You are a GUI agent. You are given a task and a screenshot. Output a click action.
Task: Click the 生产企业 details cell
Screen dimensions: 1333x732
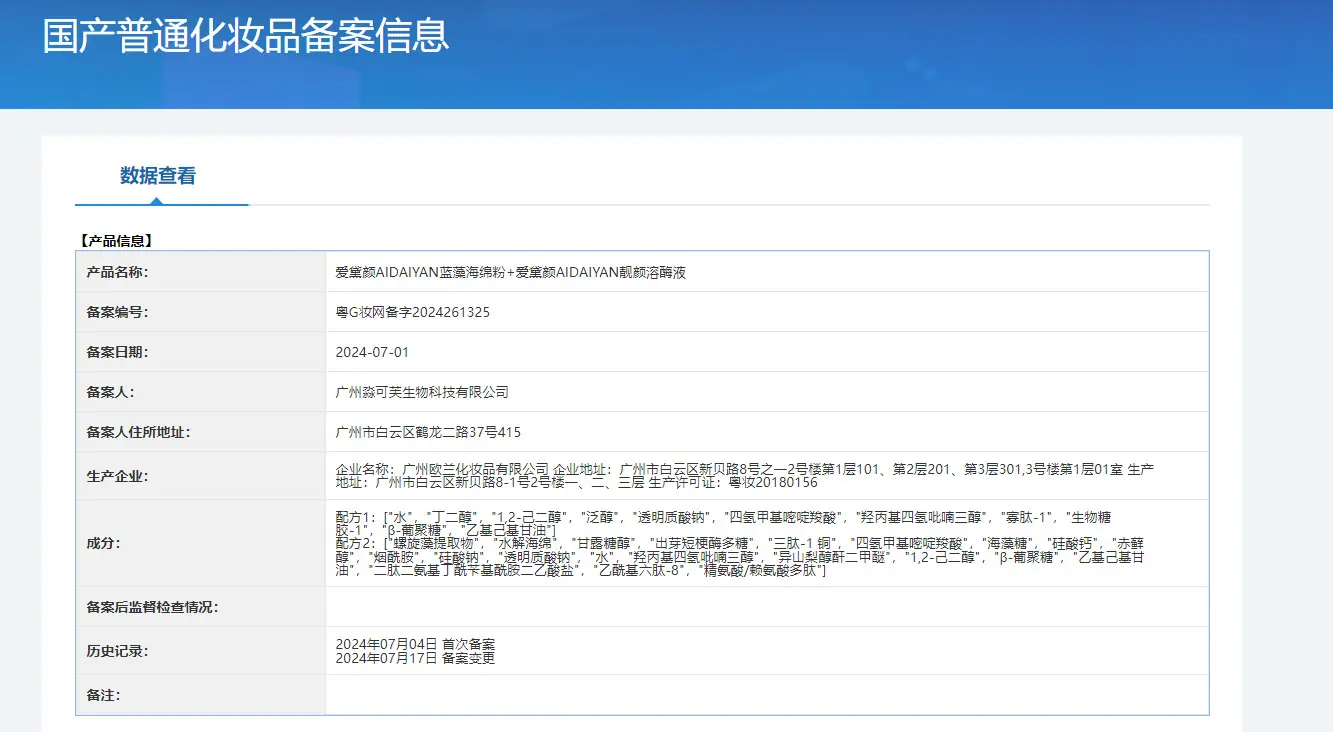coord(767,476)
